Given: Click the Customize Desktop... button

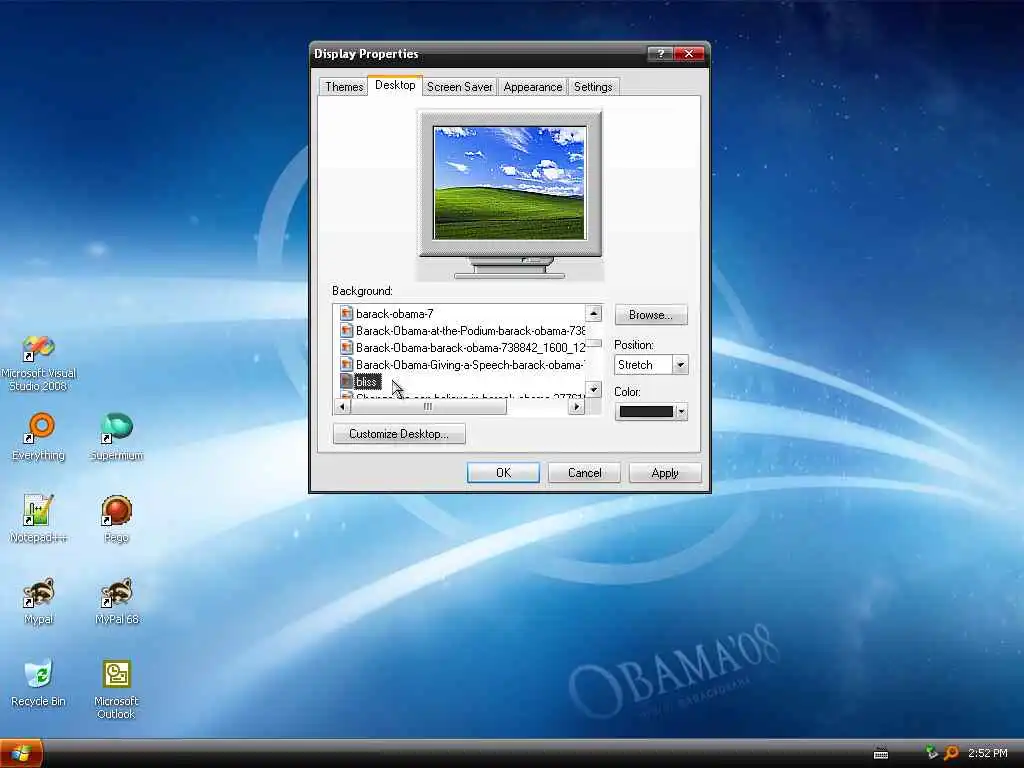Looking at the screenshot, I should [399, 434].
